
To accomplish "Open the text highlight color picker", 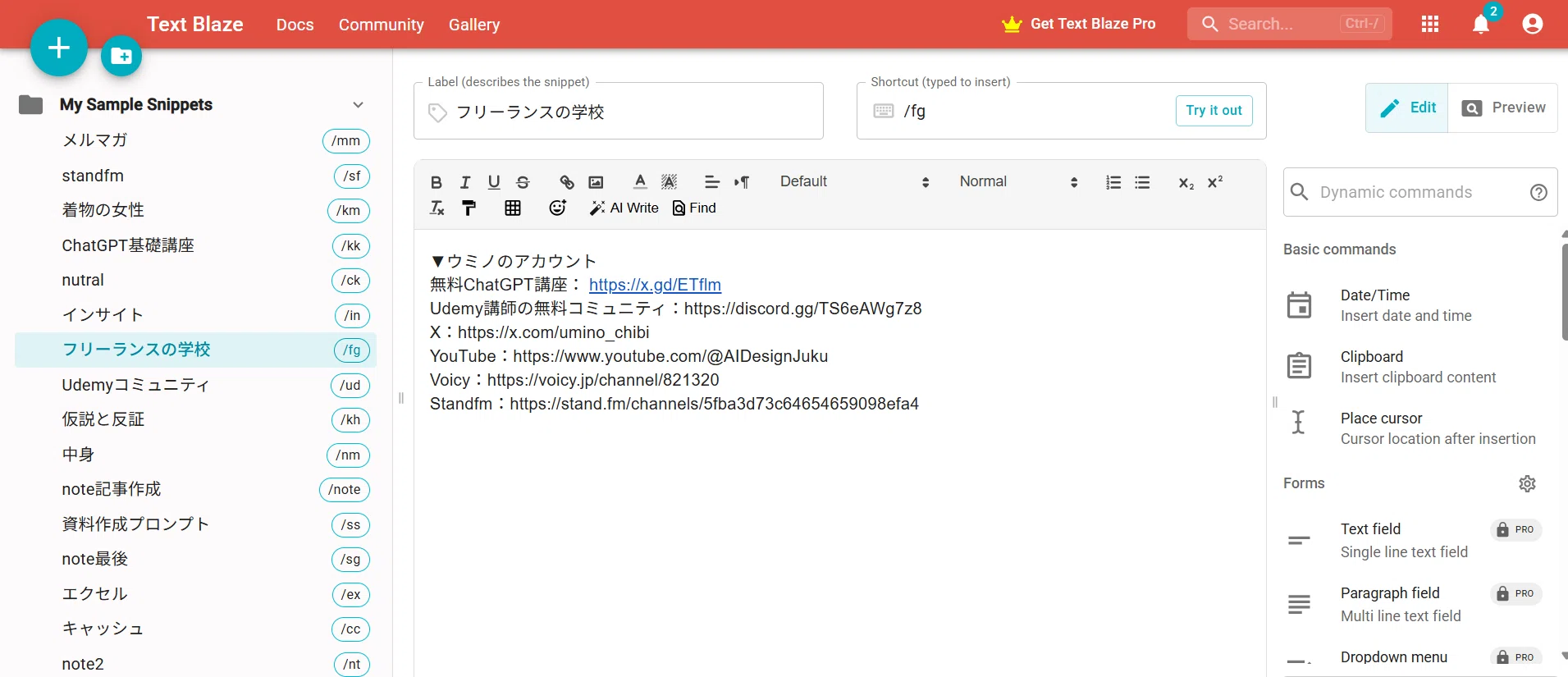I will point(670,182).
